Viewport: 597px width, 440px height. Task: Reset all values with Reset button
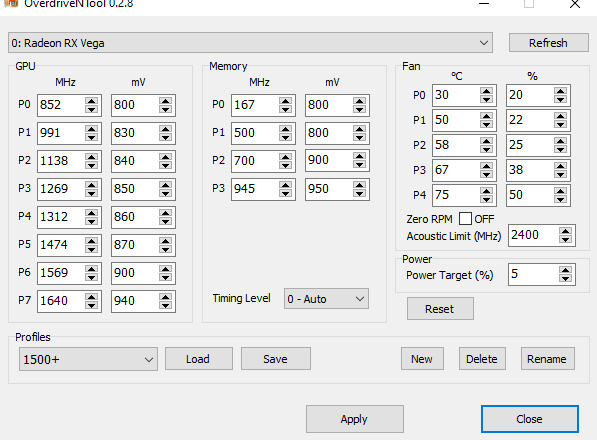click(440, 309)
